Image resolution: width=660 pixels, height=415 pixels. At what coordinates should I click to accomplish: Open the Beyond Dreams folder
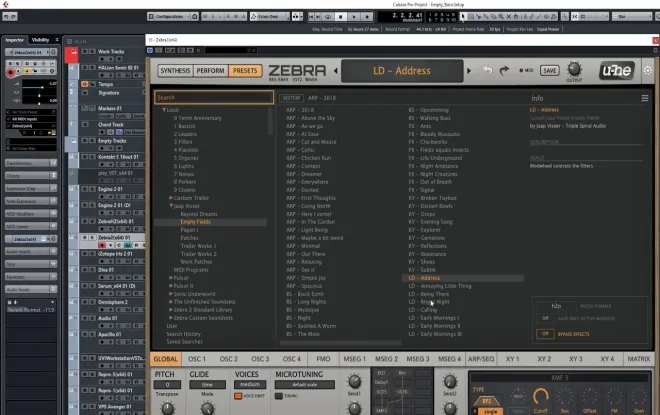[x=199, y=214]
